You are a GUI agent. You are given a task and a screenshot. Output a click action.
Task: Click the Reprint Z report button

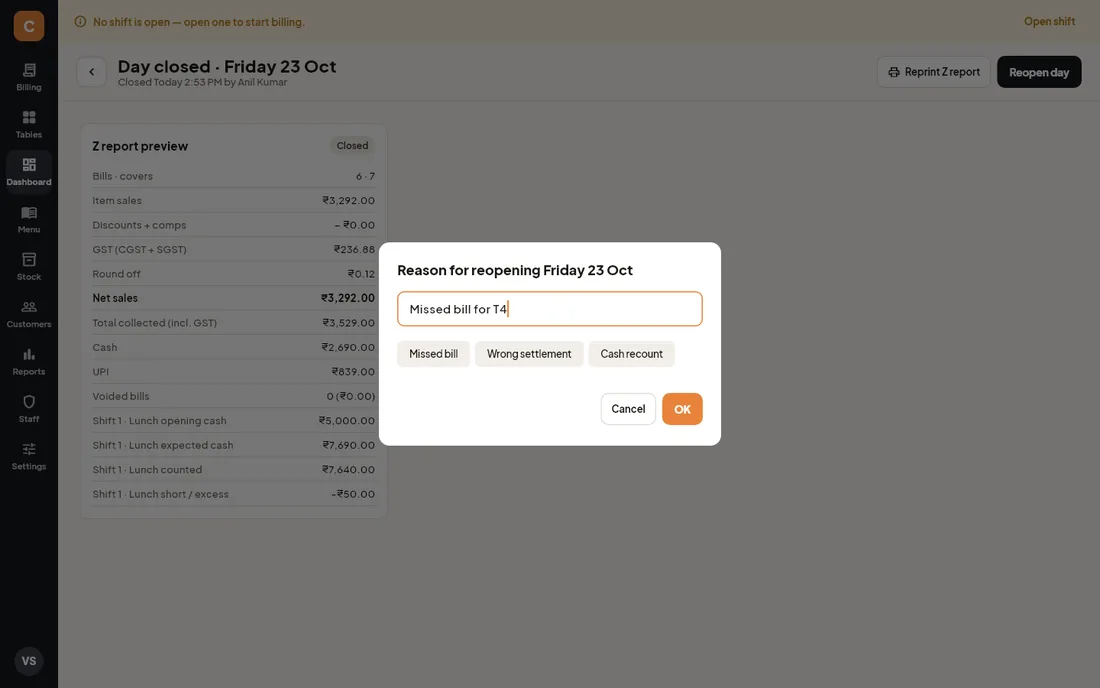(x=933, y=72)
